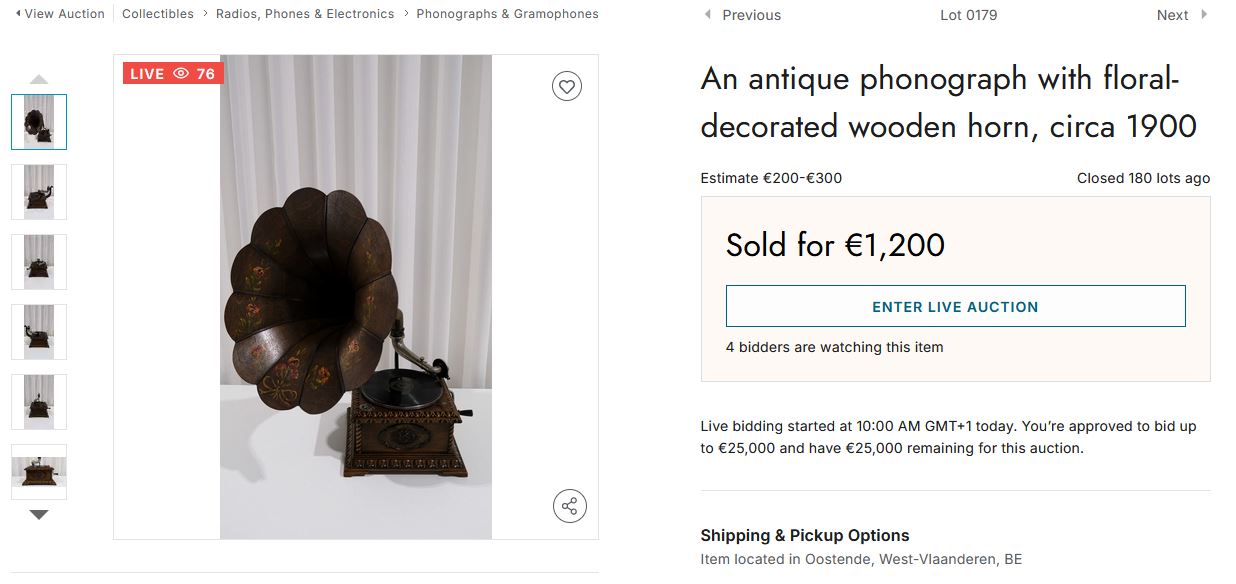This screenshot has width=1236, height=584.
Task: Select the second phonograph thumbnail
Action: (x=39, y=192)
